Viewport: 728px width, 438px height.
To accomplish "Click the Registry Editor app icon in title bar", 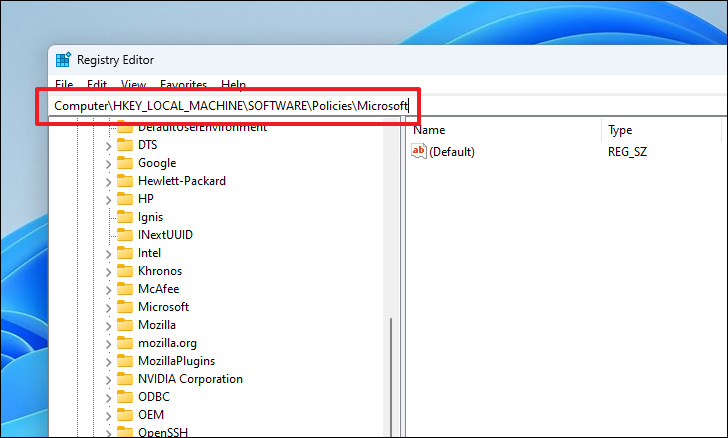I will 63,60.
